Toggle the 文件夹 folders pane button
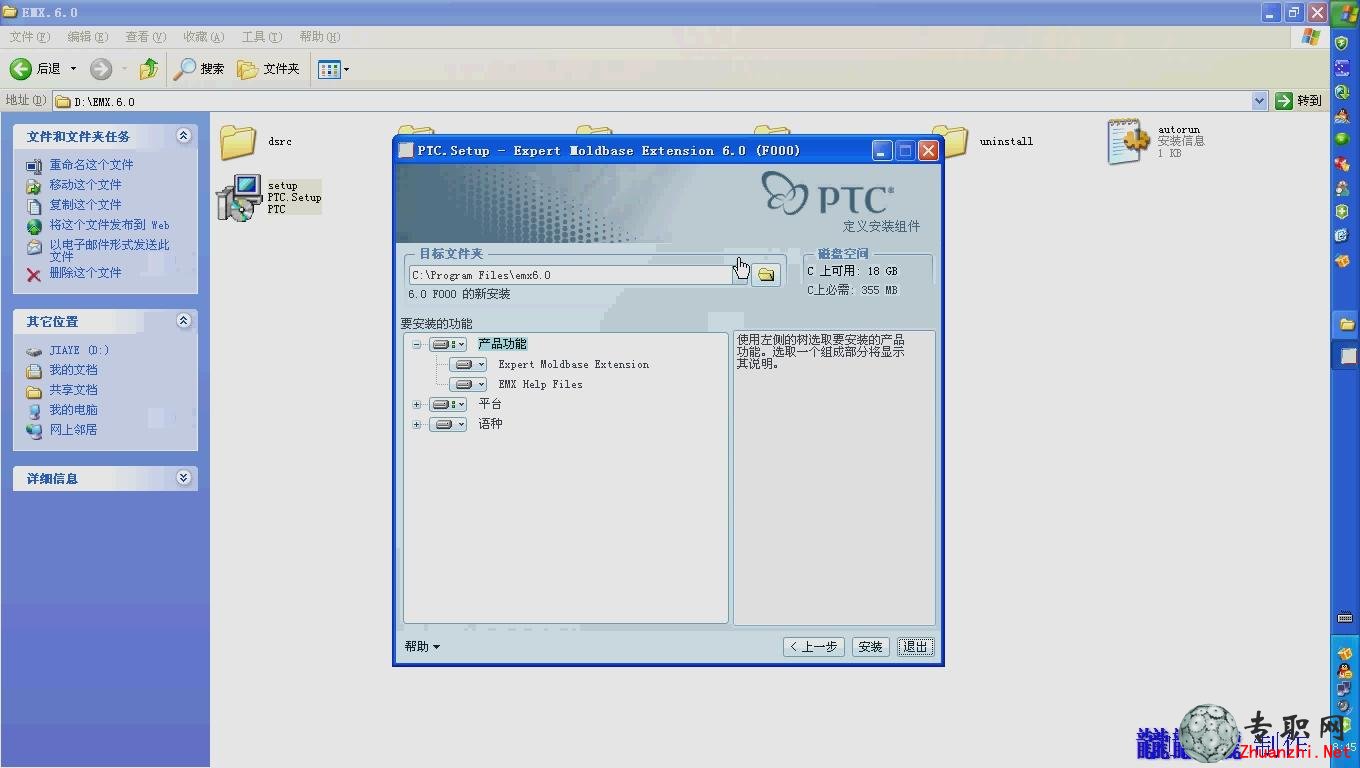The height and width of the screenshot is (768, 1360). [x=268, y=69]
